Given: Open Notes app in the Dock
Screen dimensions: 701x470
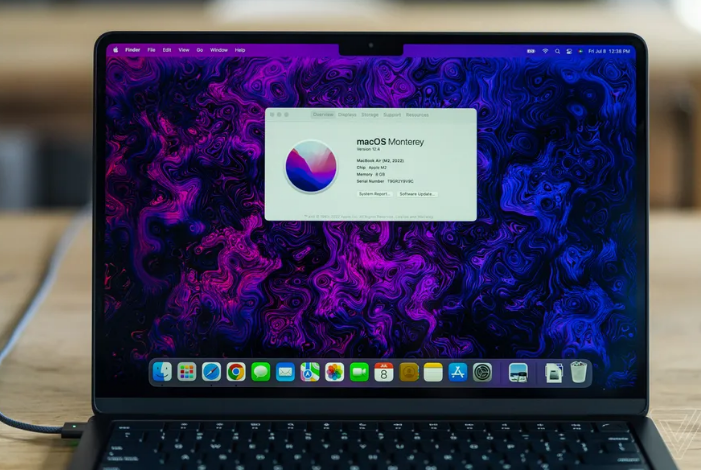Looking at the screenshot, I should (433, 372).
